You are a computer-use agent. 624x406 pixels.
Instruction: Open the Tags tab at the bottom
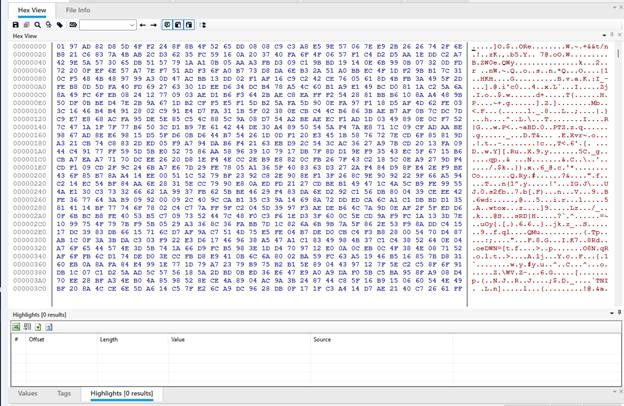[x=64, y=393]
